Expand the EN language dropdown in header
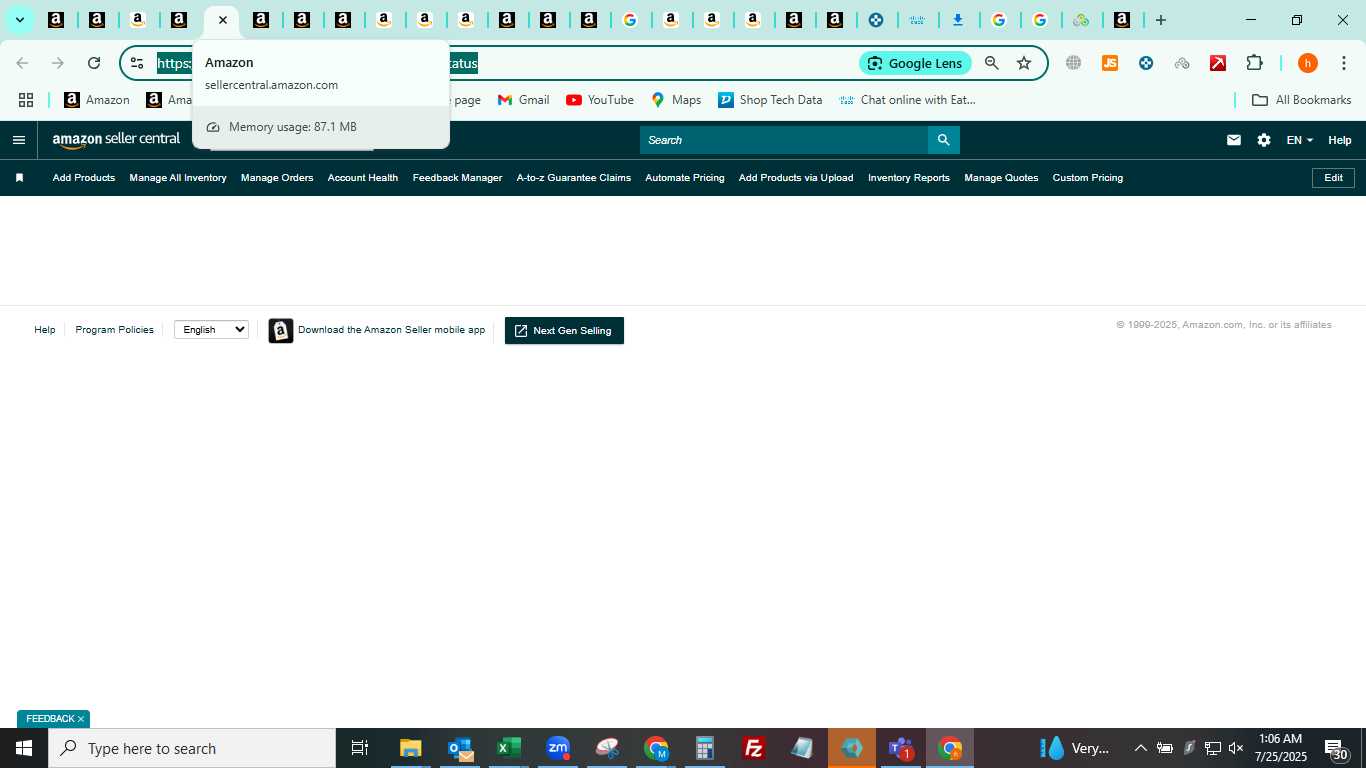The height and width of the screenshot is (768, 1366). pos(1300,140)
